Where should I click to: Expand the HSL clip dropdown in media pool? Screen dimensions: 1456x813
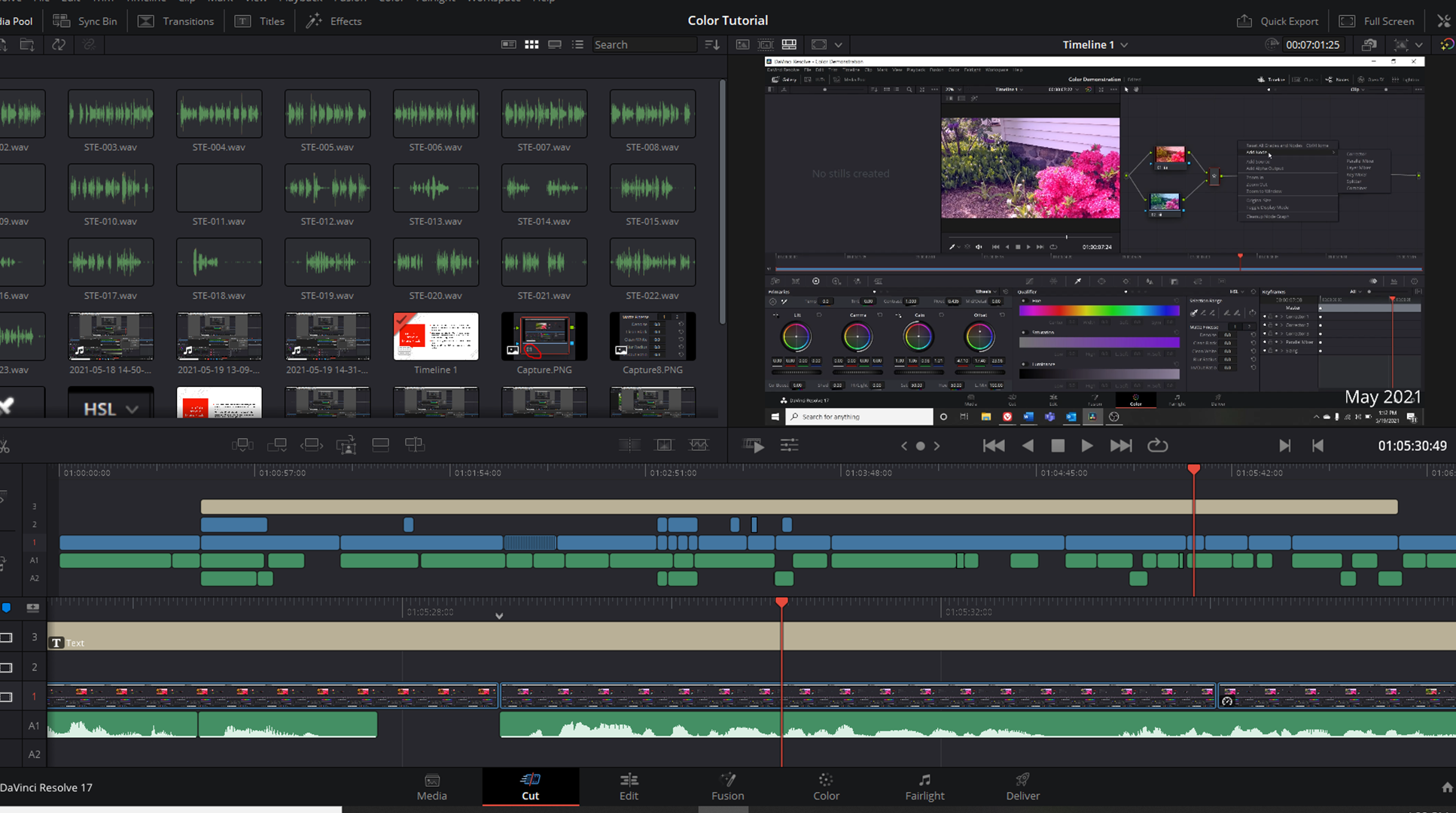[x=133, y=409]
